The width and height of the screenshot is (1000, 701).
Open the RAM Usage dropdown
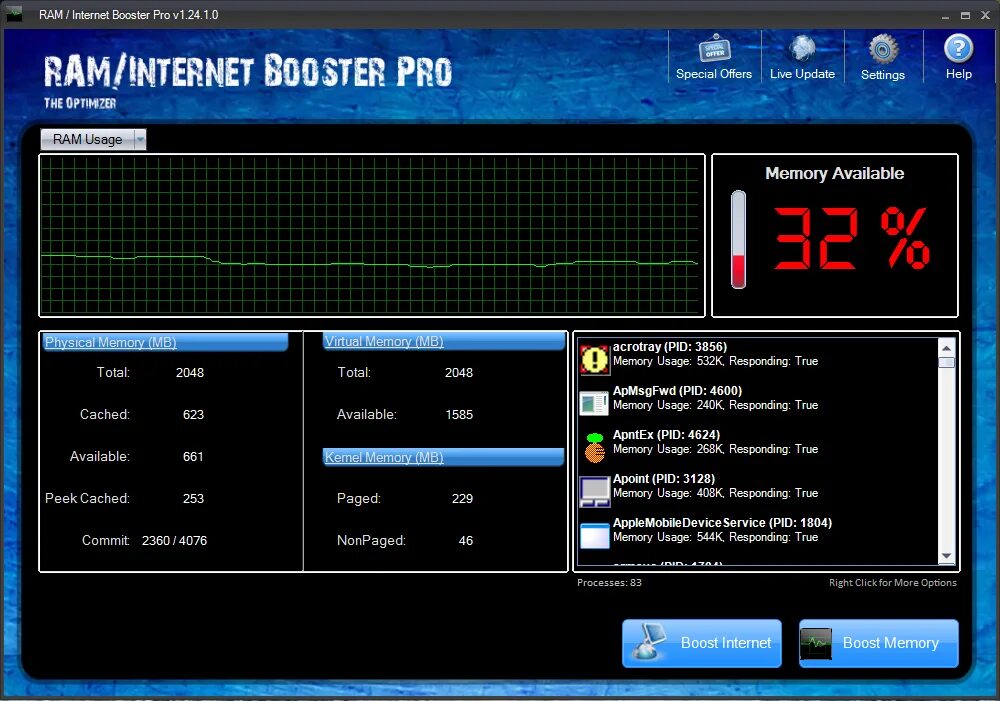[x=93, y=139]
